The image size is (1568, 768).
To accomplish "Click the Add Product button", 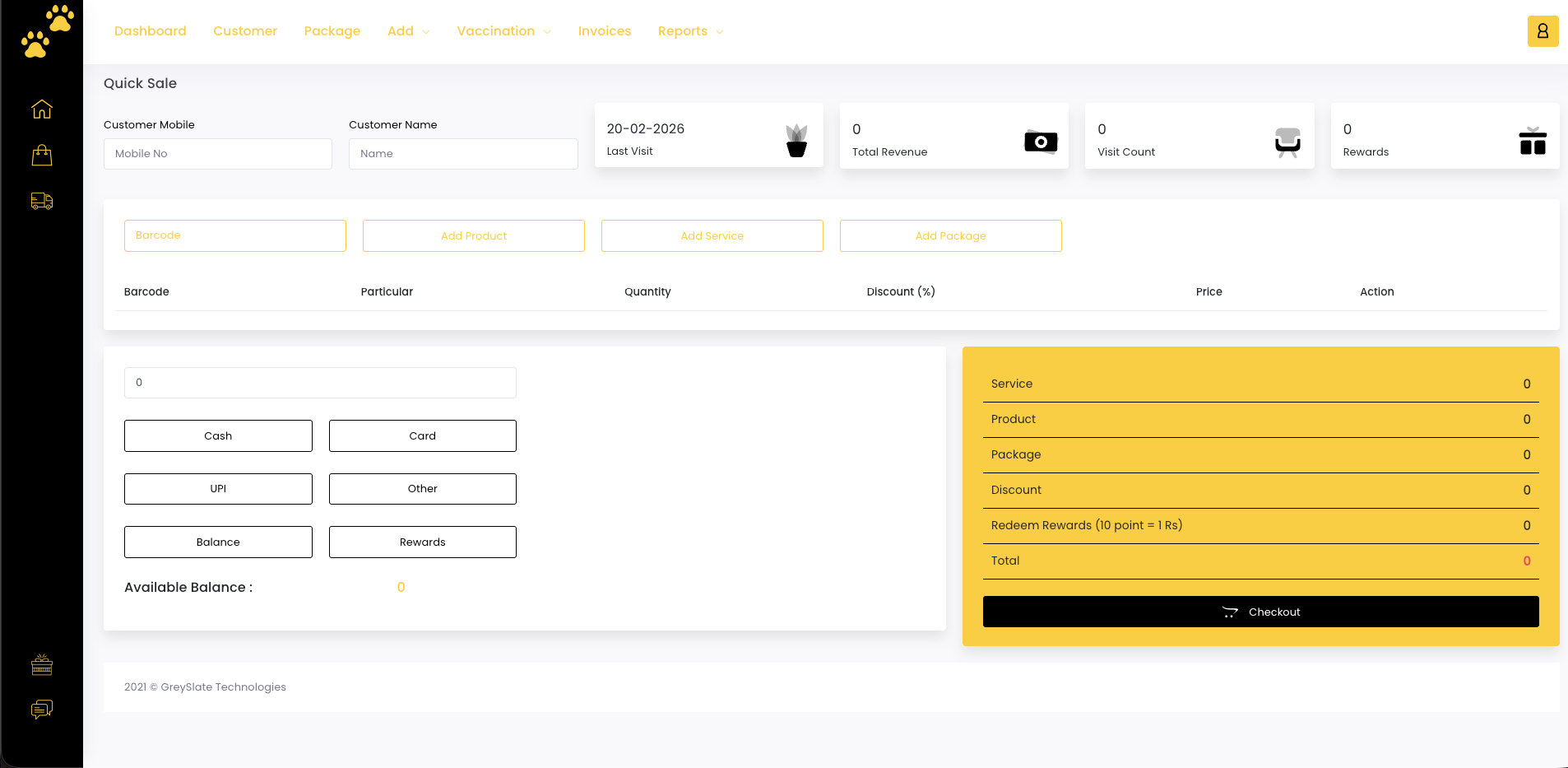I will 473,236.
